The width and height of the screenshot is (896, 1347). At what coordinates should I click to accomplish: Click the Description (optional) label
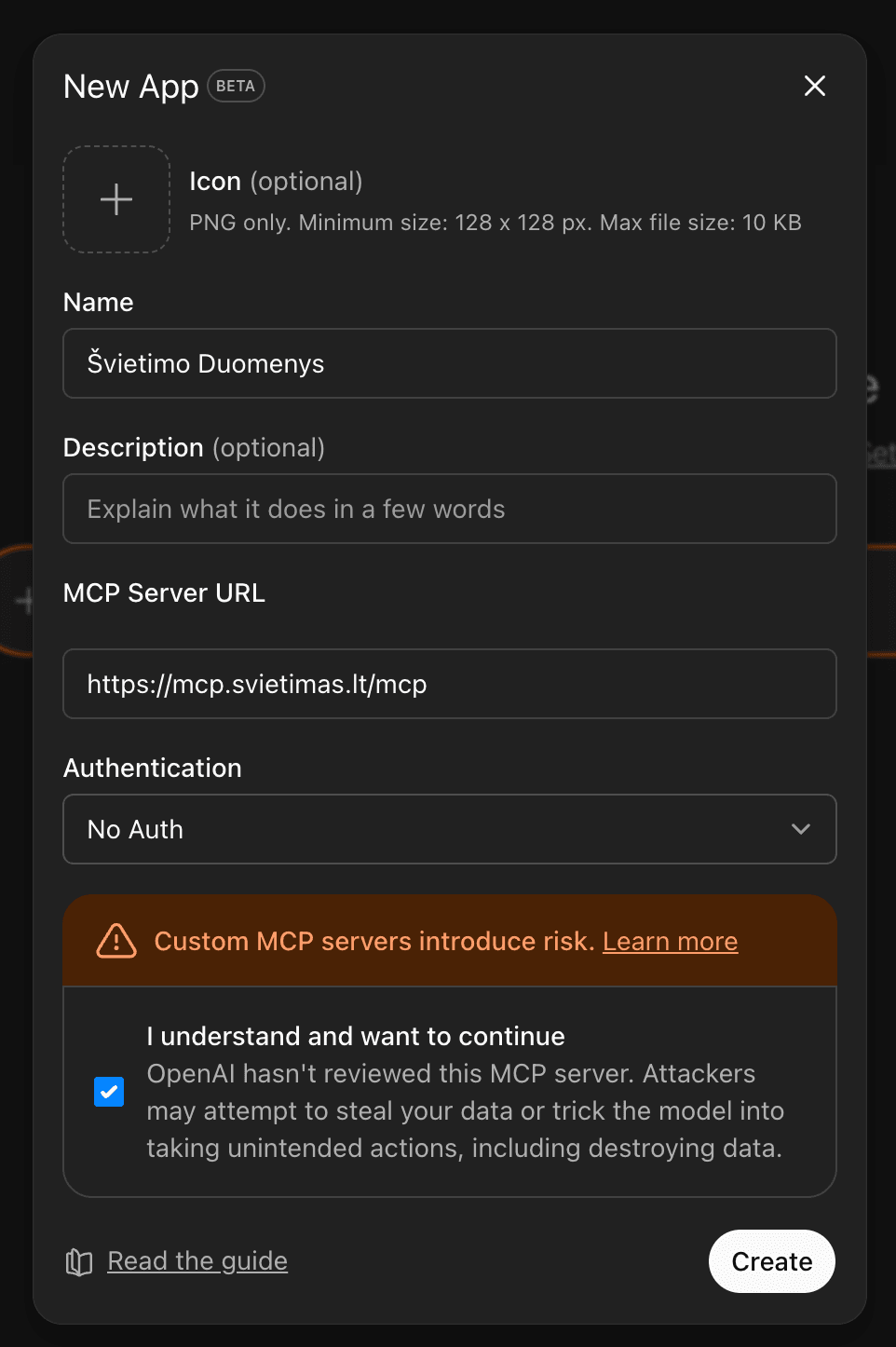click(195, 448)
